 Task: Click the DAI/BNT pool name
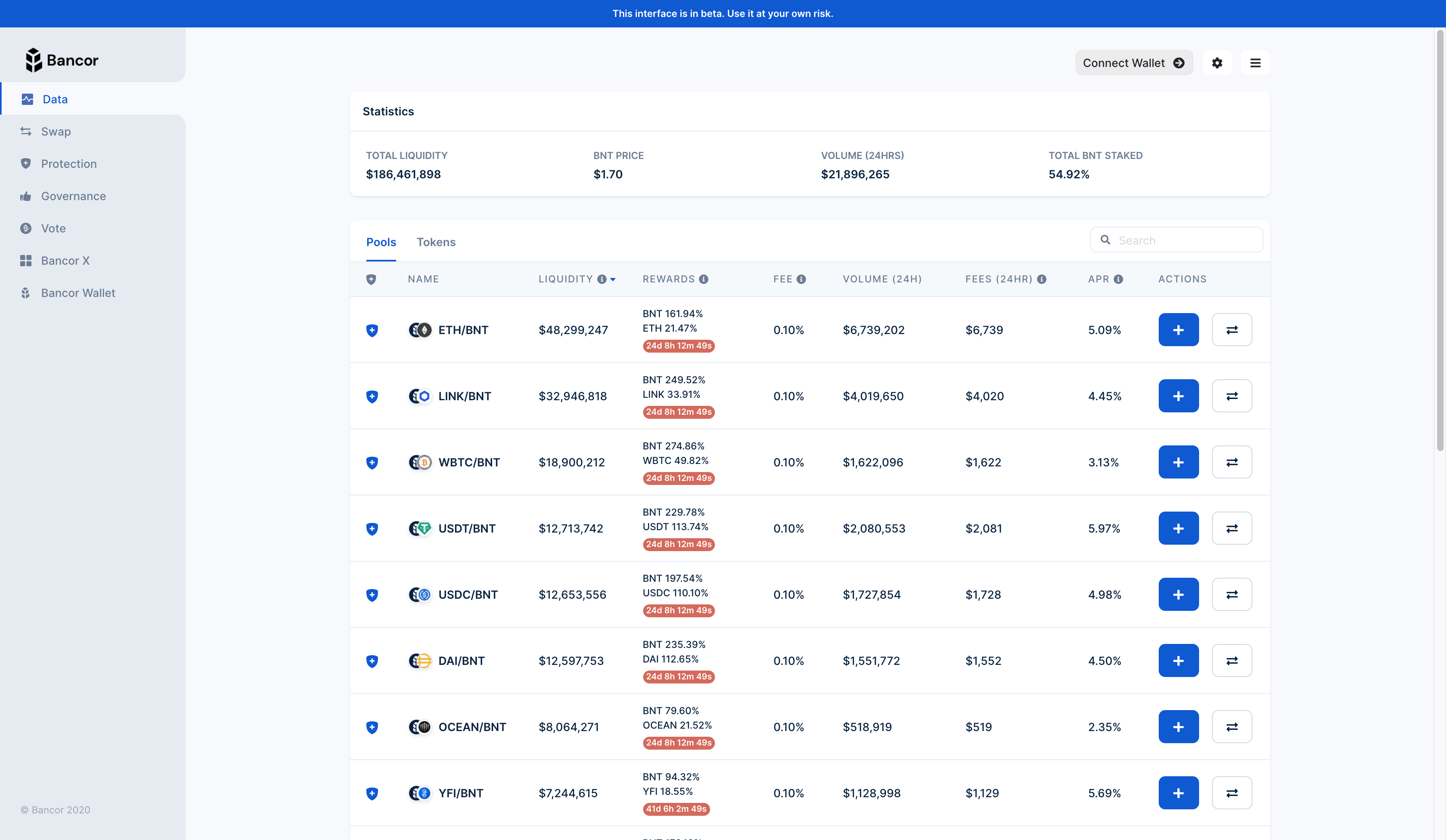pyautogui.click(x=461, y=661)
